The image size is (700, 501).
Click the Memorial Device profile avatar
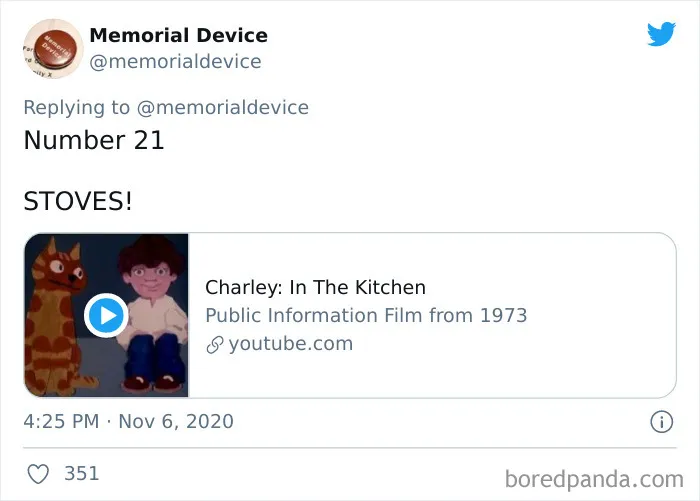coord(53,49)
